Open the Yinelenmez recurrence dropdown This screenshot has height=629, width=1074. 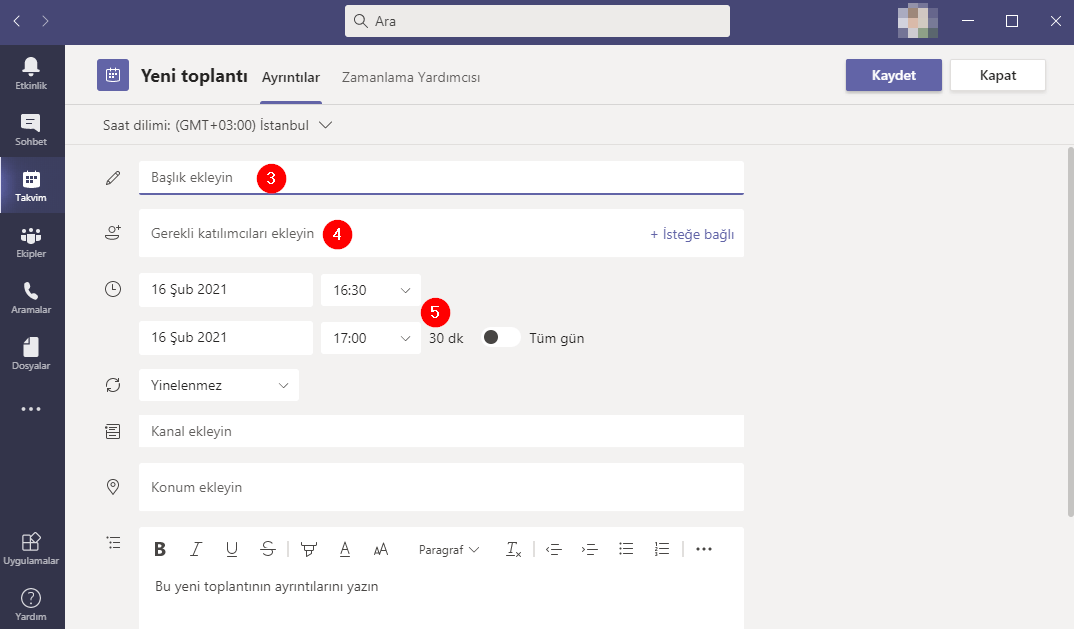[x=219, y=385]
